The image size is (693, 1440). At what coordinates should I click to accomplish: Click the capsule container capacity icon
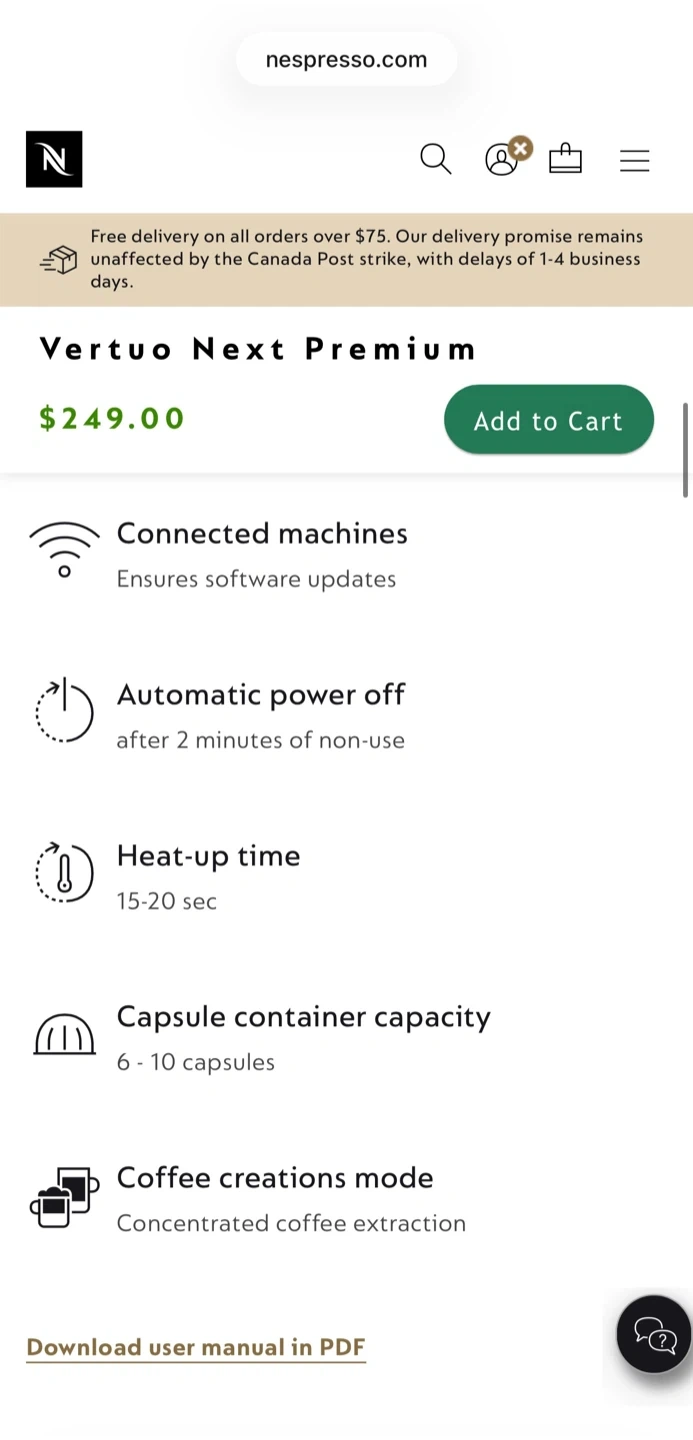point(64,1034)
